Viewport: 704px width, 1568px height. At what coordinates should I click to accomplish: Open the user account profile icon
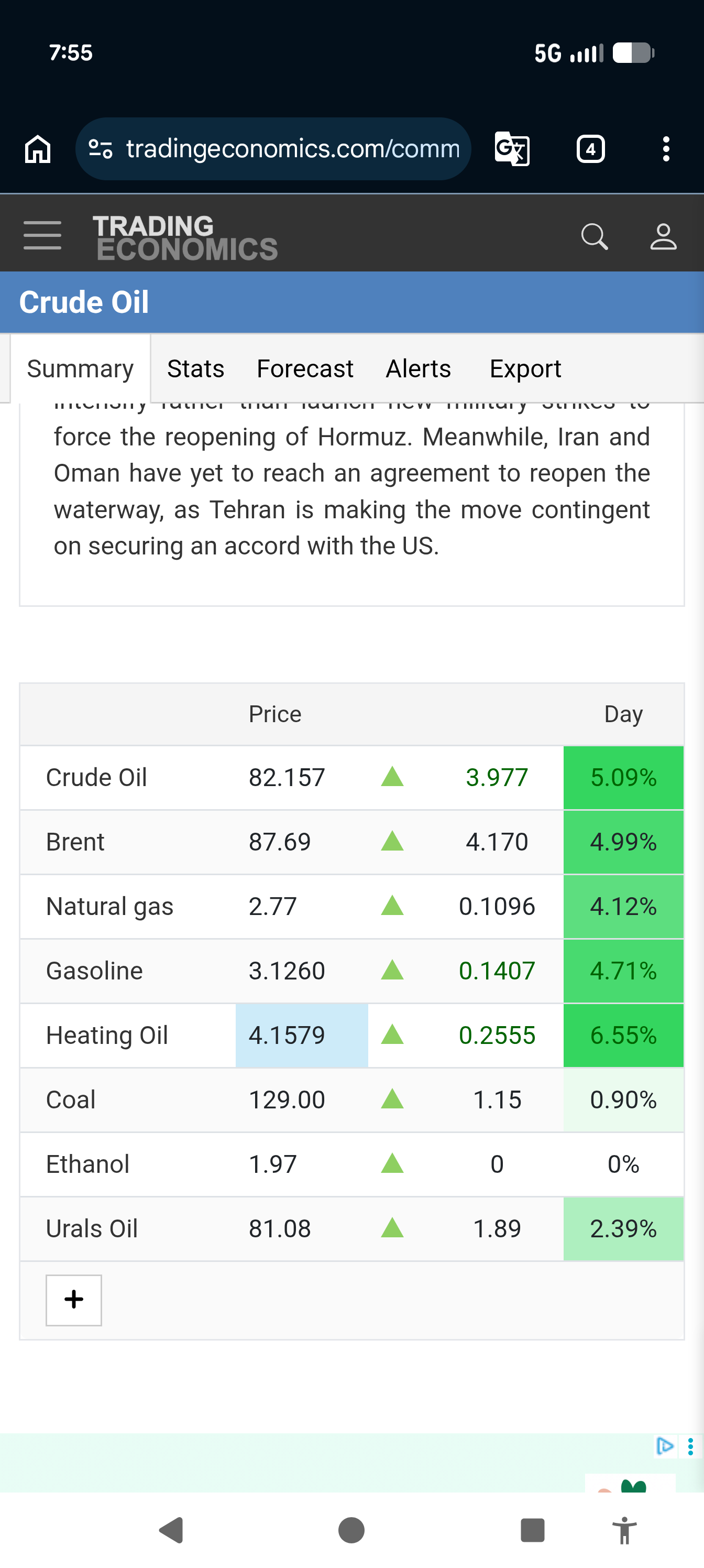(x=663, y=236)
